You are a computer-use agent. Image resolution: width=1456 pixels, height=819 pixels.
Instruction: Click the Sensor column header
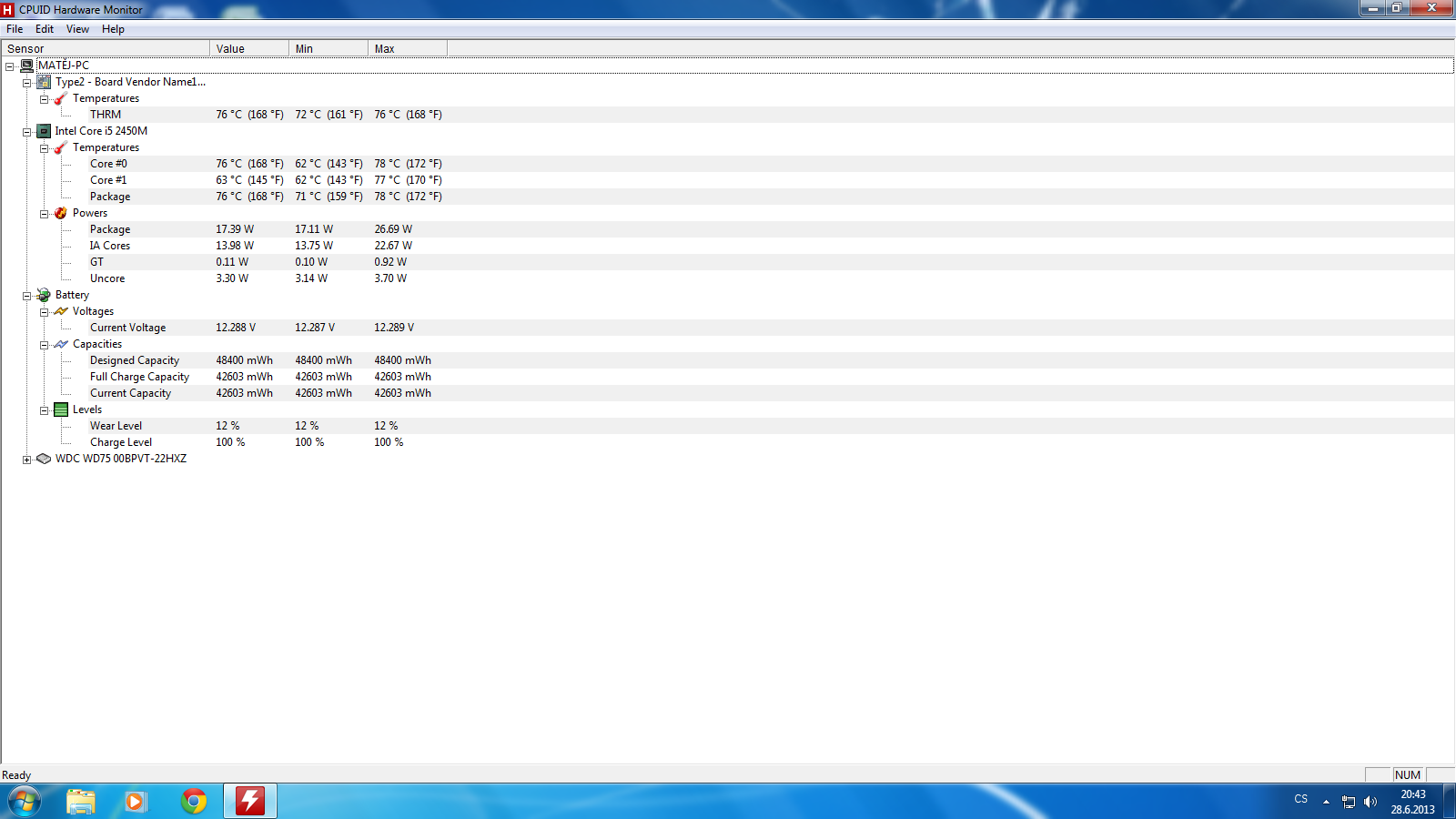(106, 49)
